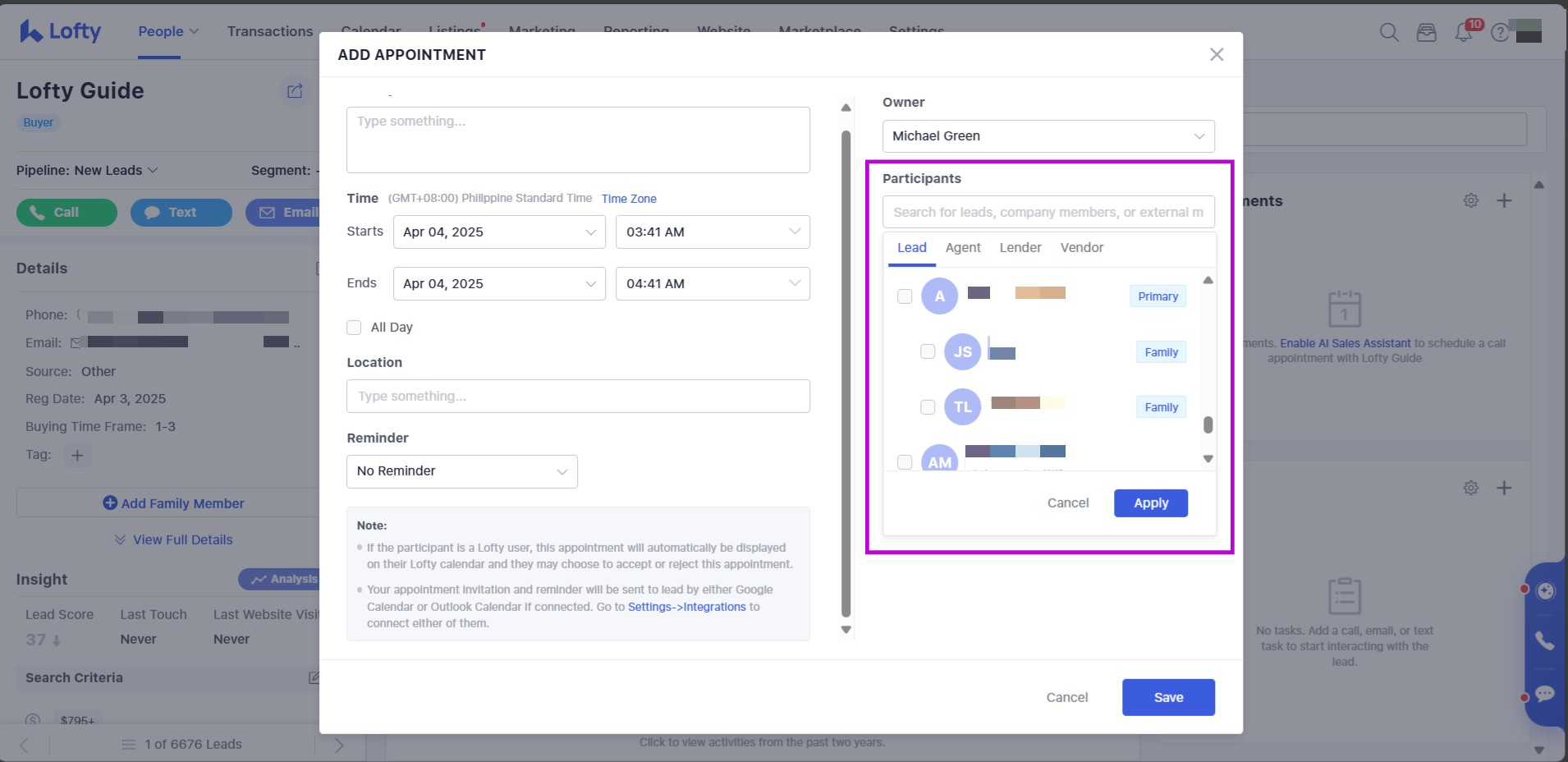The height and width of the screenshot is (762, 1568).
Task: Check the Primary lead participant checkbox
Action: pyautogui.click(x=905, y=296)
